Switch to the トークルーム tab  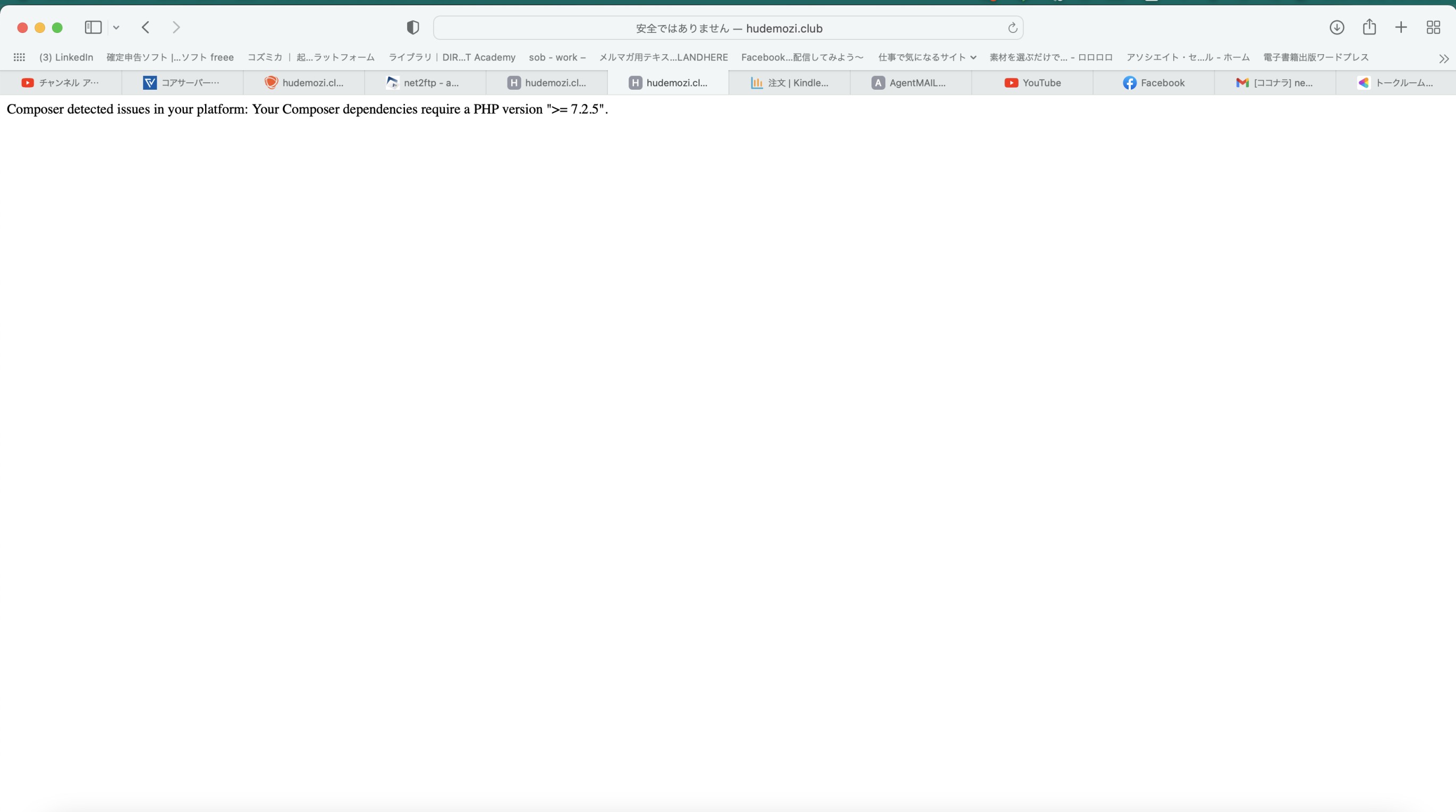tap(1396, 82)
